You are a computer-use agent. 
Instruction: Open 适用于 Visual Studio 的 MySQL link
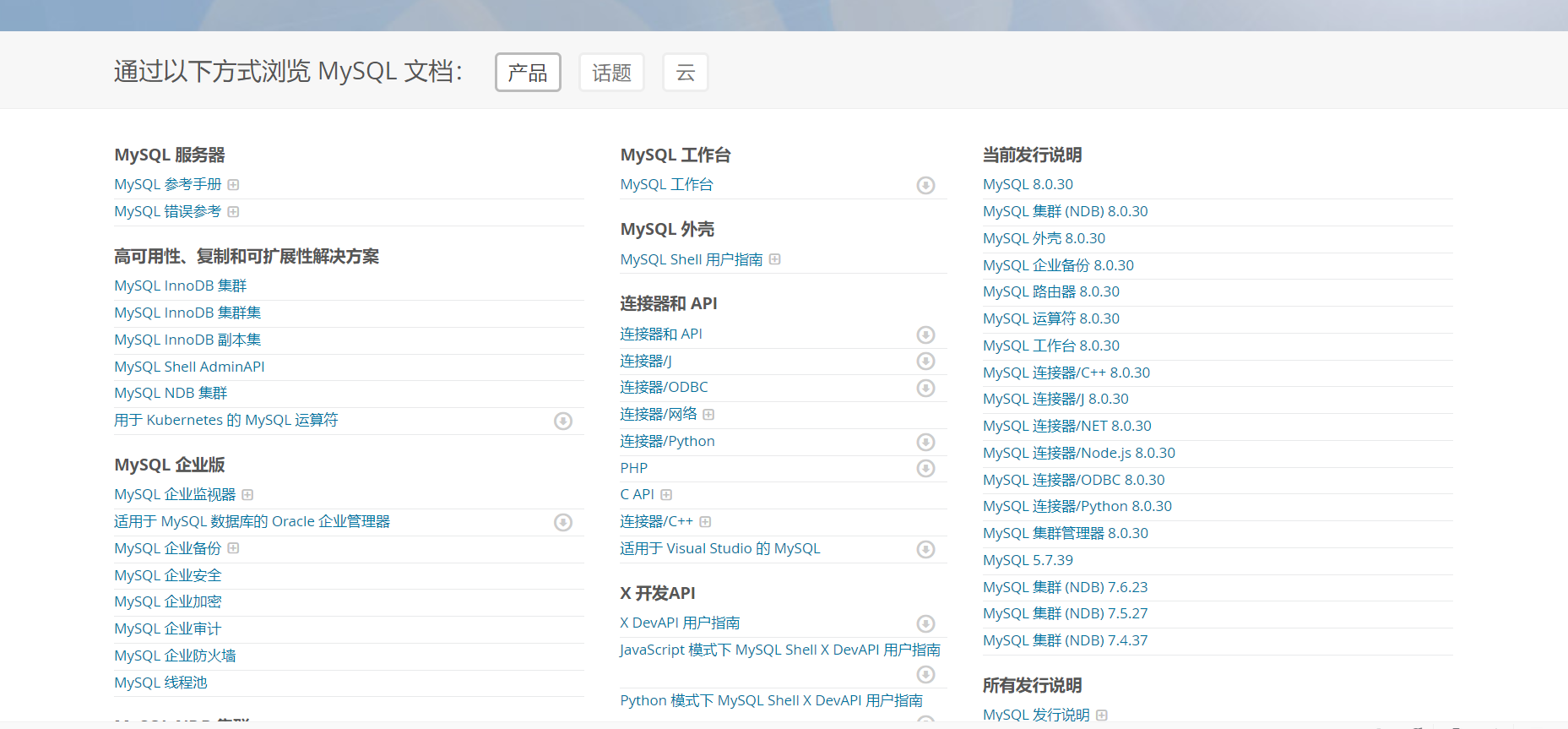pyautogui.click(x=720, y=548)
